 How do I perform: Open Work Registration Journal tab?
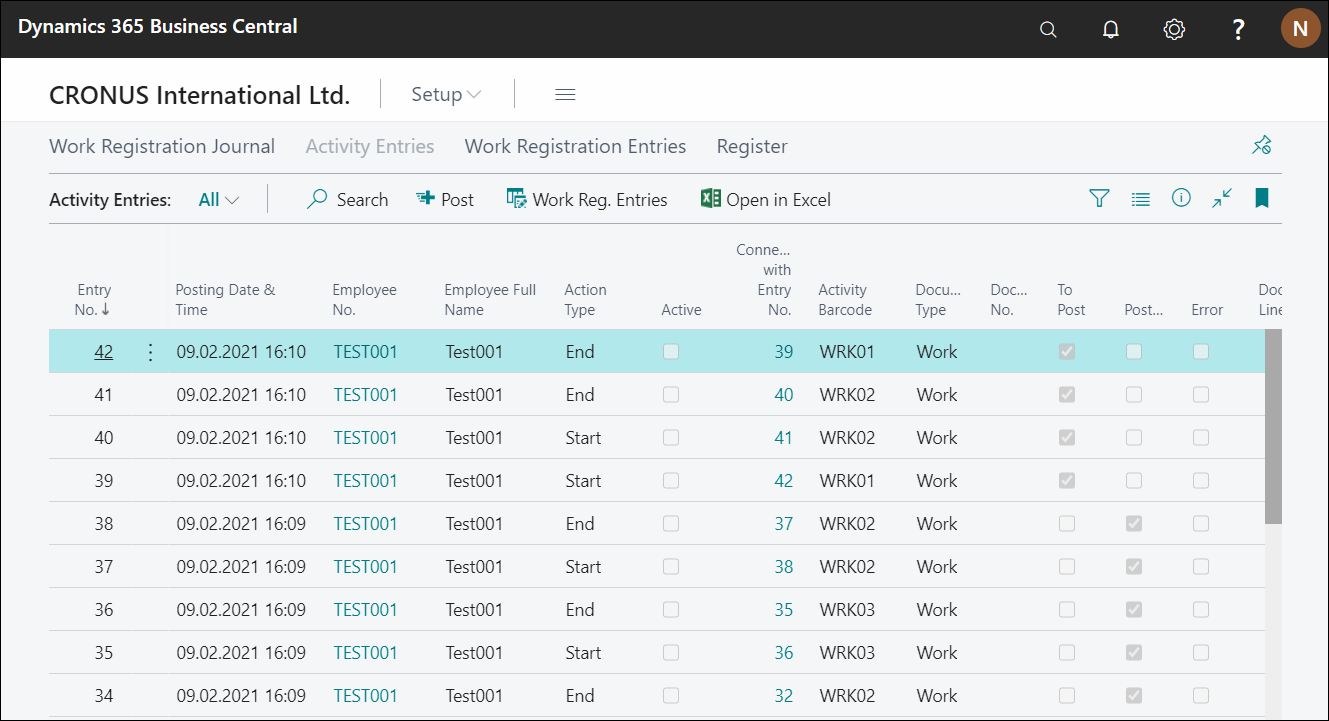pos(162,147)
